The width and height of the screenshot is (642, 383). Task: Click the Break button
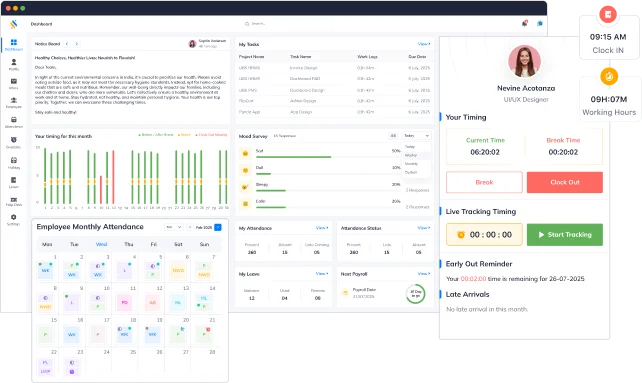click(x=484, y=182)
